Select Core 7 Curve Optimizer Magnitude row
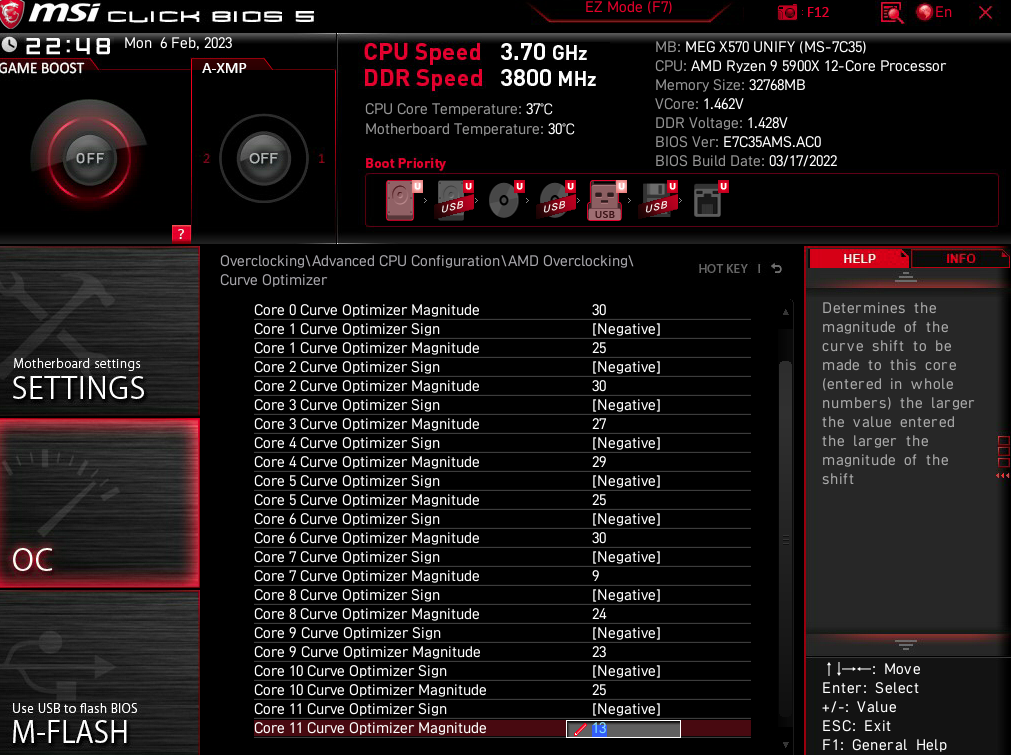 (502, 576)
